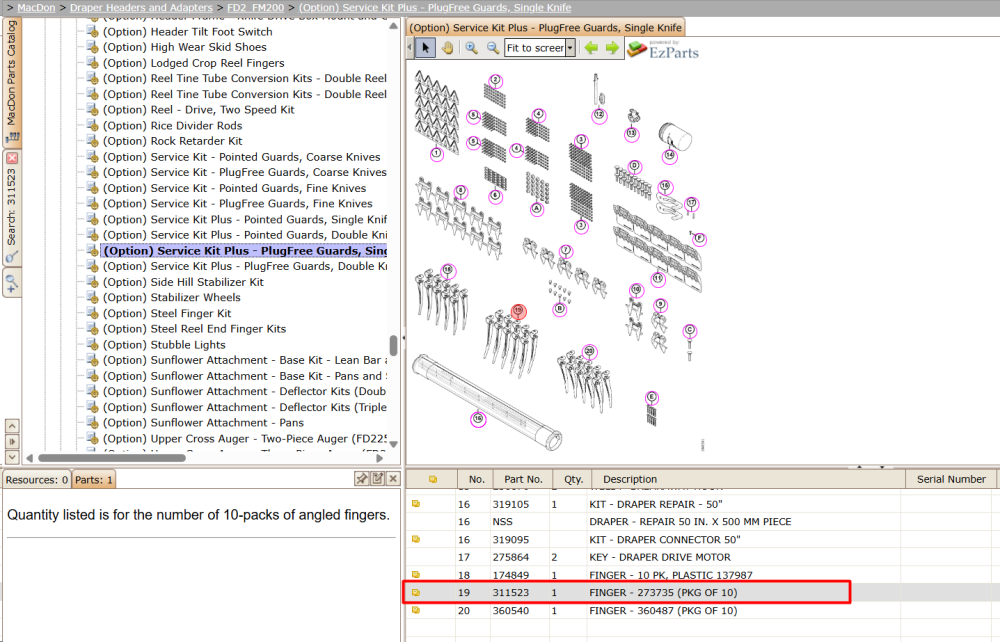
Task: Click the down arrow button below side tabs
Action: coord(12,457)
